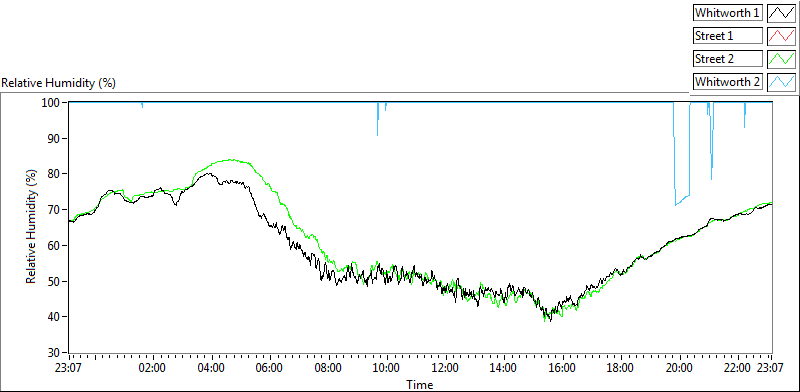Click the Whitworth 2 blue plot icon
Viewport: 800px width, 392px height.
click(781, 81)
